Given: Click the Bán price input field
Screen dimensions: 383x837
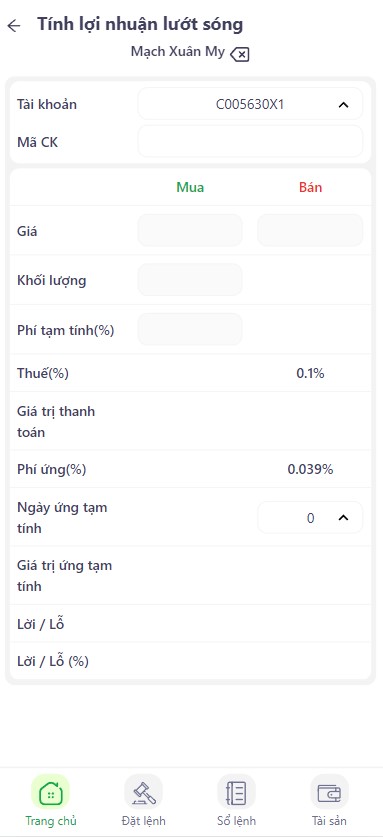Looking at the screenshot, I should point(310,231).
